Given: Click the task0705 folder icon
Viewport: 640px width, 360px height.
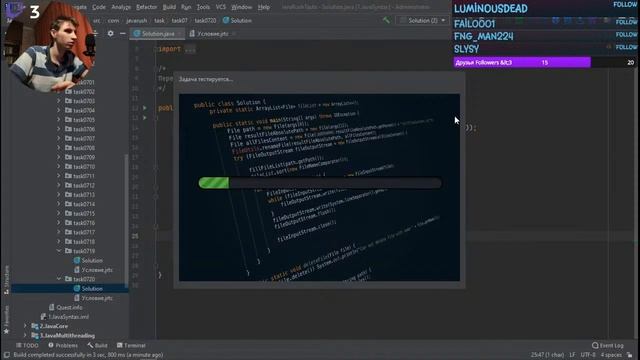Looking at the screenshot, I should [x=69, y=120].
